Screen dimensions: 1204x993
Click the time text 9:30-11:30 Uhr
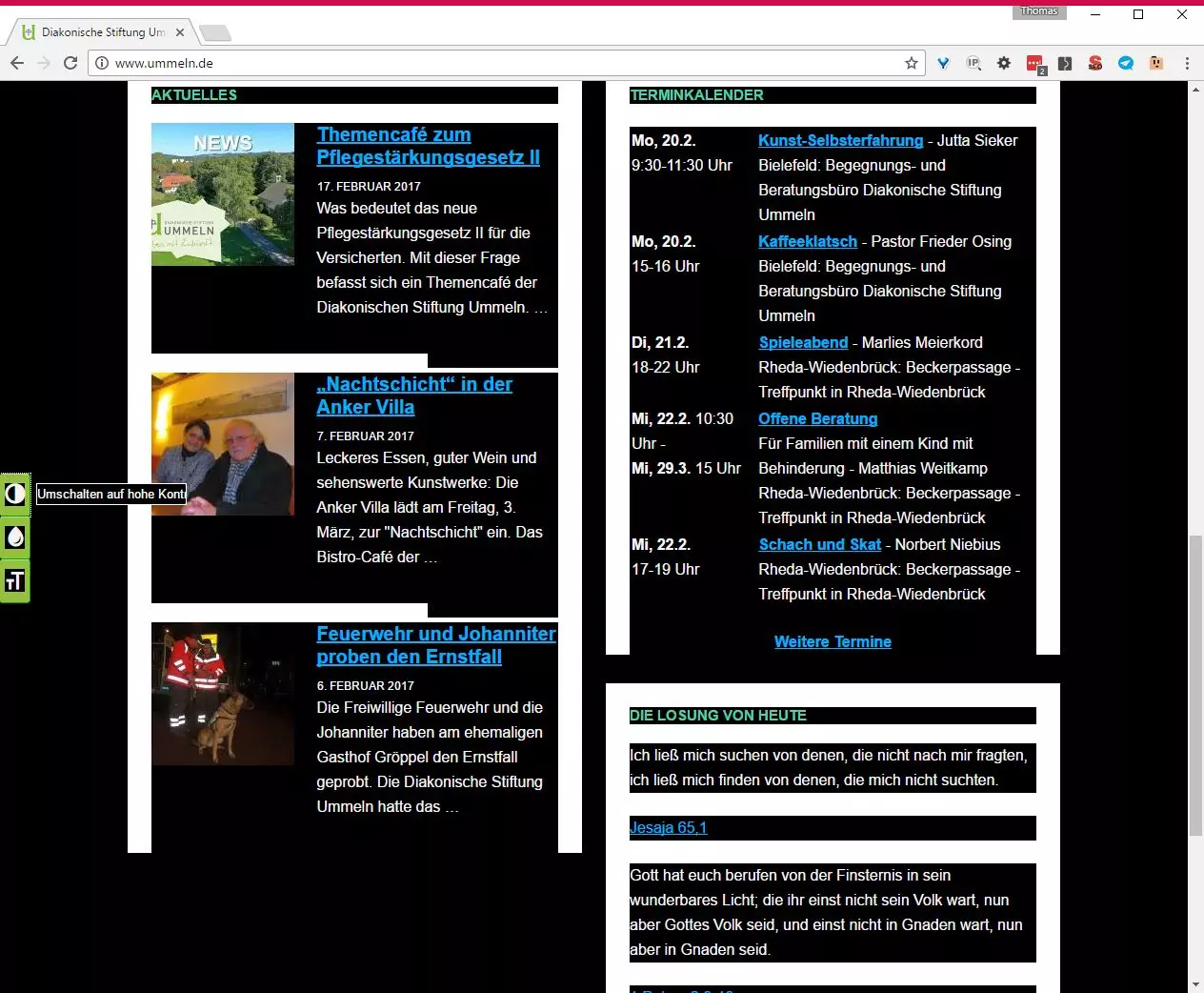(682, 165)
